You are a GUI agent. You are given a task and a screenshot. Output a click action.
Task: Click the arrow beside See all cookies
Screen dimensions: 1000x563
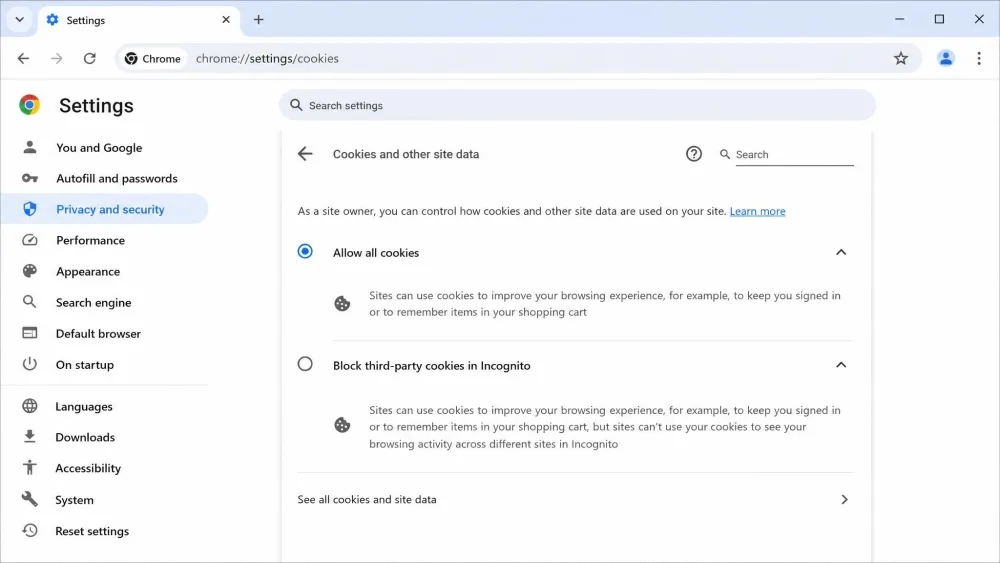(844, 499)
